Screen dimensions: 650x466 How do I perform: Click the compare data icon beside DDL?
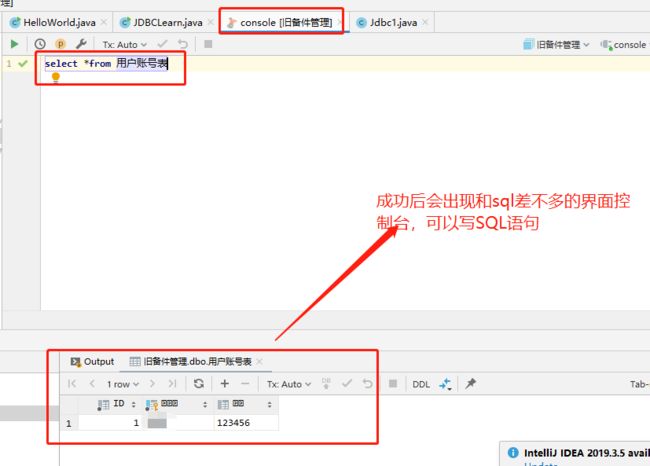(445, 384)
